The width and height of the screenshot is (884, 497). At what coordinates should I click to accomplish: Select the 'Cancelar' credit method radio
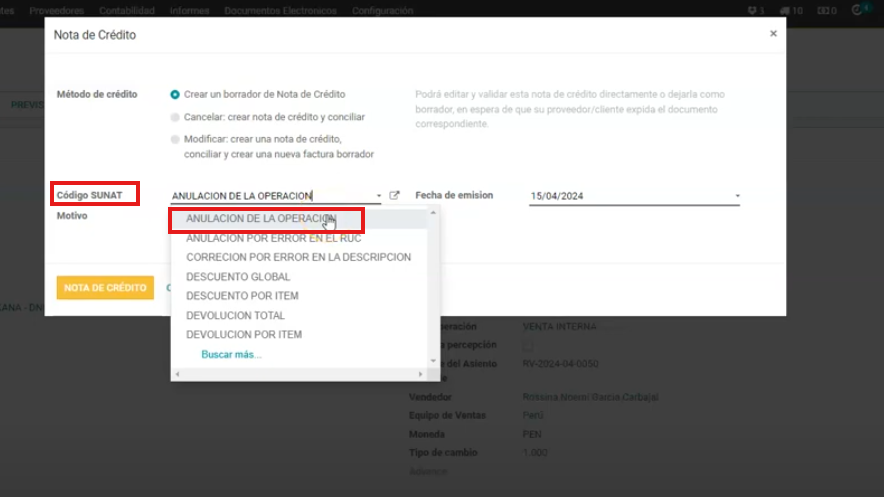tap(175, 117)
